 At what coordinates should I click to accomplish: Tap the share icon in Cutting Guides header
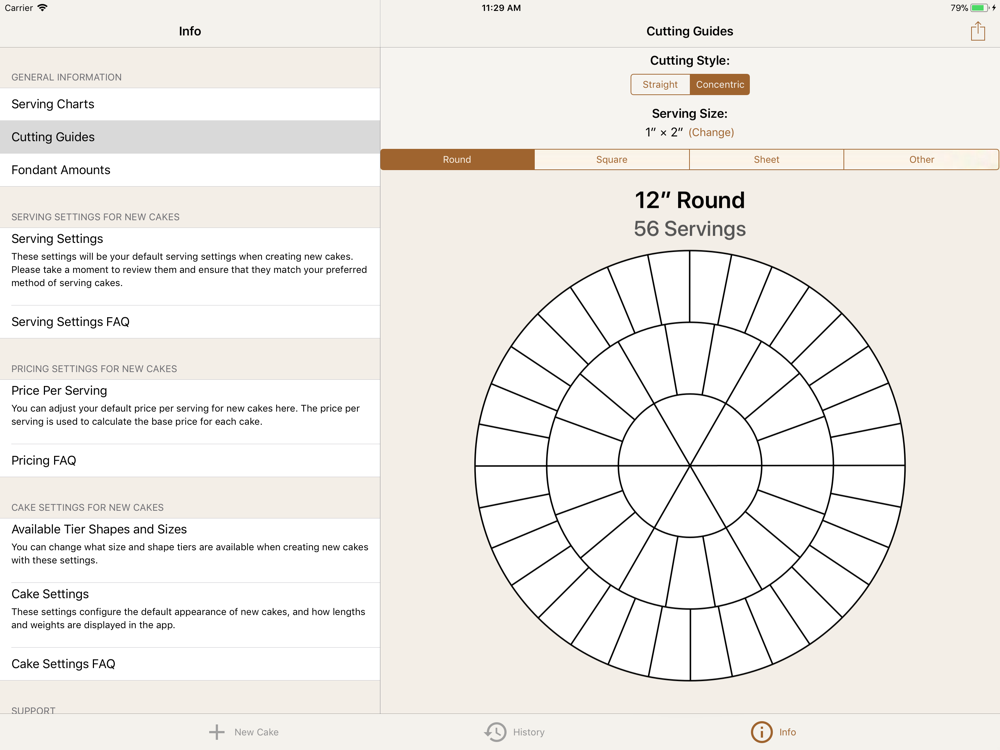[x=978, y=31]
